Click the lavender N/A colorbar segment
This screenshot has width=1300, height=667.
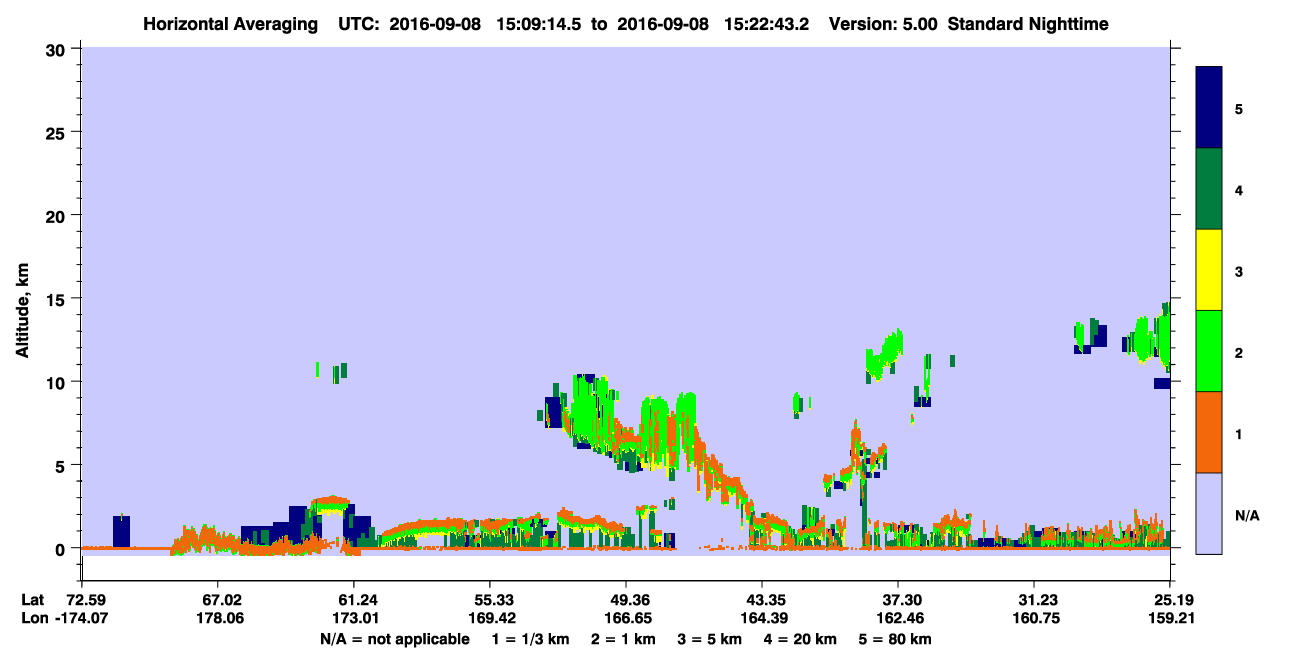(1209, 513)
